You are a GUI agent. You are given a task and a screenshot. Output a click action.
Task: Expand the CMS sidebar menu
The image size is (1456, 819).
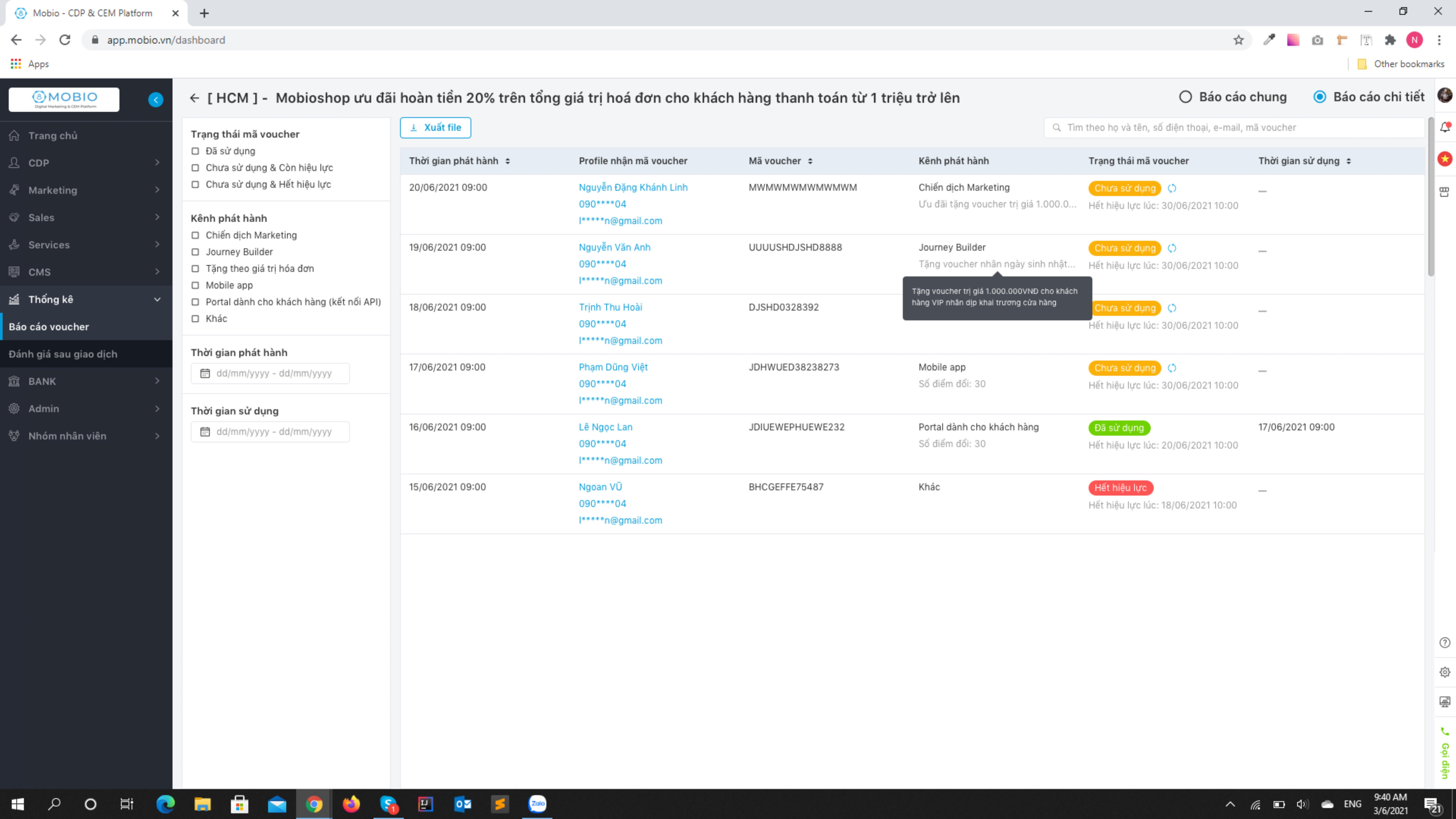(86, 272)
